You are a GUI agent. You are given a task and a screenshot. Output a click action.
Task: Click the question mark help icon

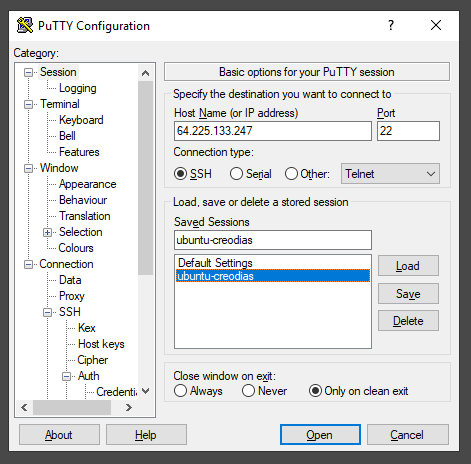[391, 25]
